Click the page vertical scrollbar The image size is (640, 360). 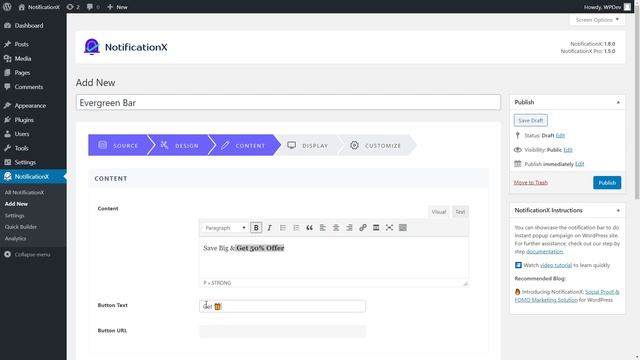tap(637, 102)
